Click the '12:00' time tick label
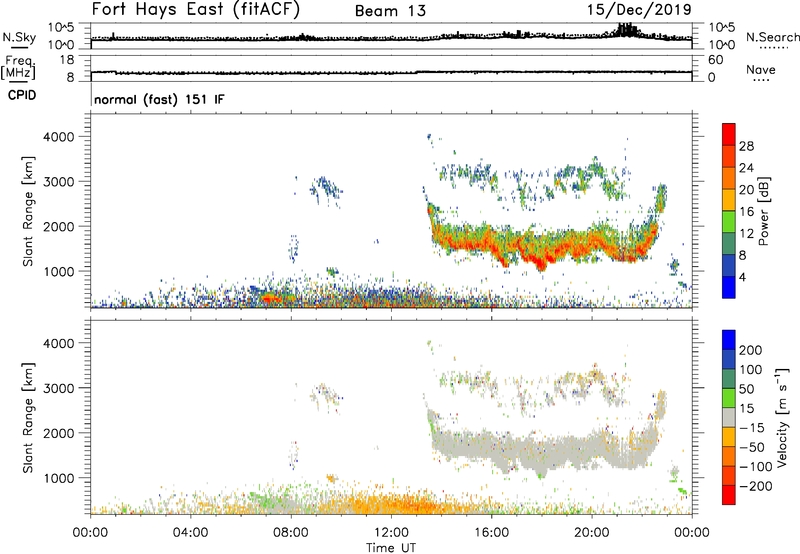Screen dimensions: 800x554 pos(391,533)
